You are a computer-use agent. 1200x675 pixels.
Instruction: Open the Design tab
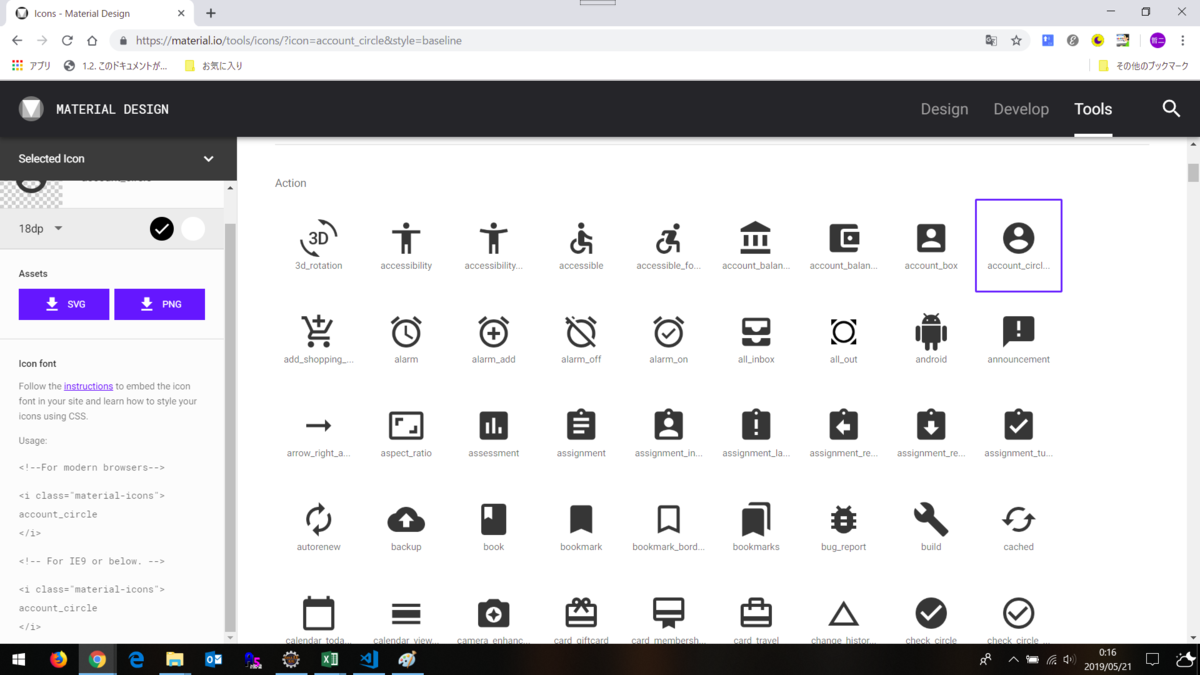(x=944, y=109)
